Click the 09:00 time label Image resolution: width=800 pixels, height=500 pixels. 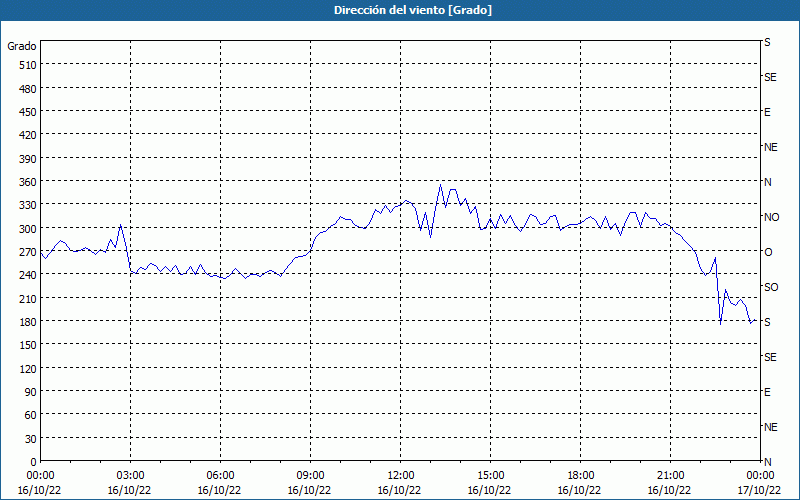(x=310, y=476)
